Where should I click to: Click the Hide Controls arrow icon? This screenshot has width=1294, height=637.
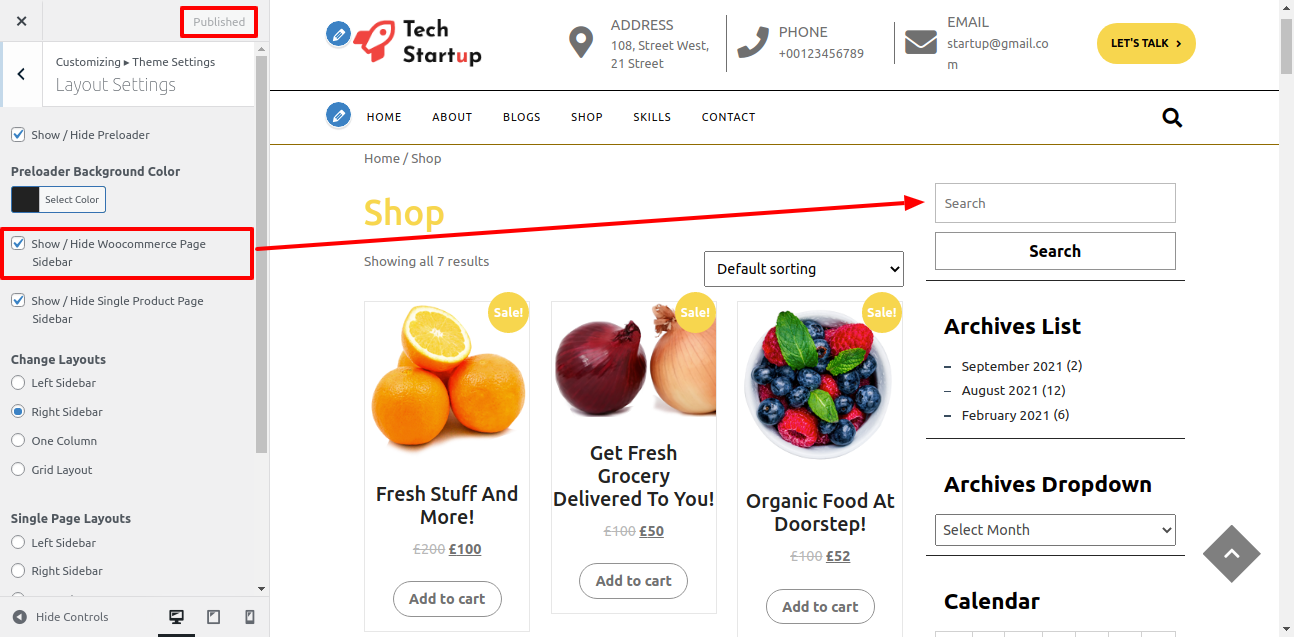pyautogui.click(x=19, y=617)
